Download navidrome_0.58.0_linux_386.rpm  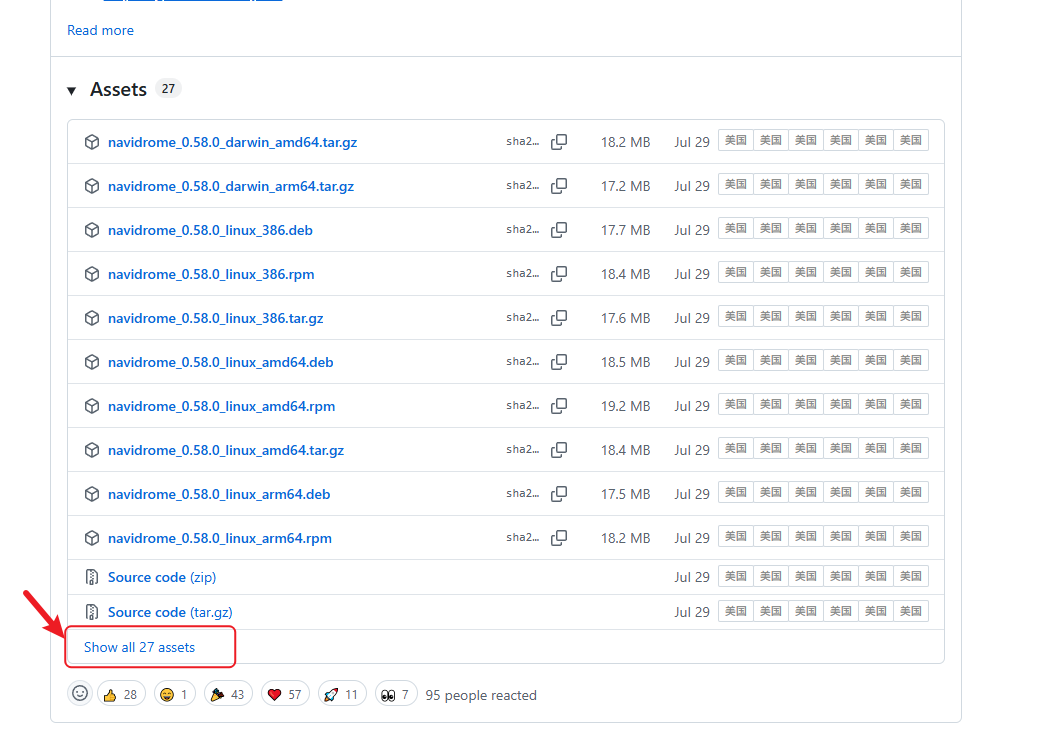pyautogui.click(x=211, y=274)
